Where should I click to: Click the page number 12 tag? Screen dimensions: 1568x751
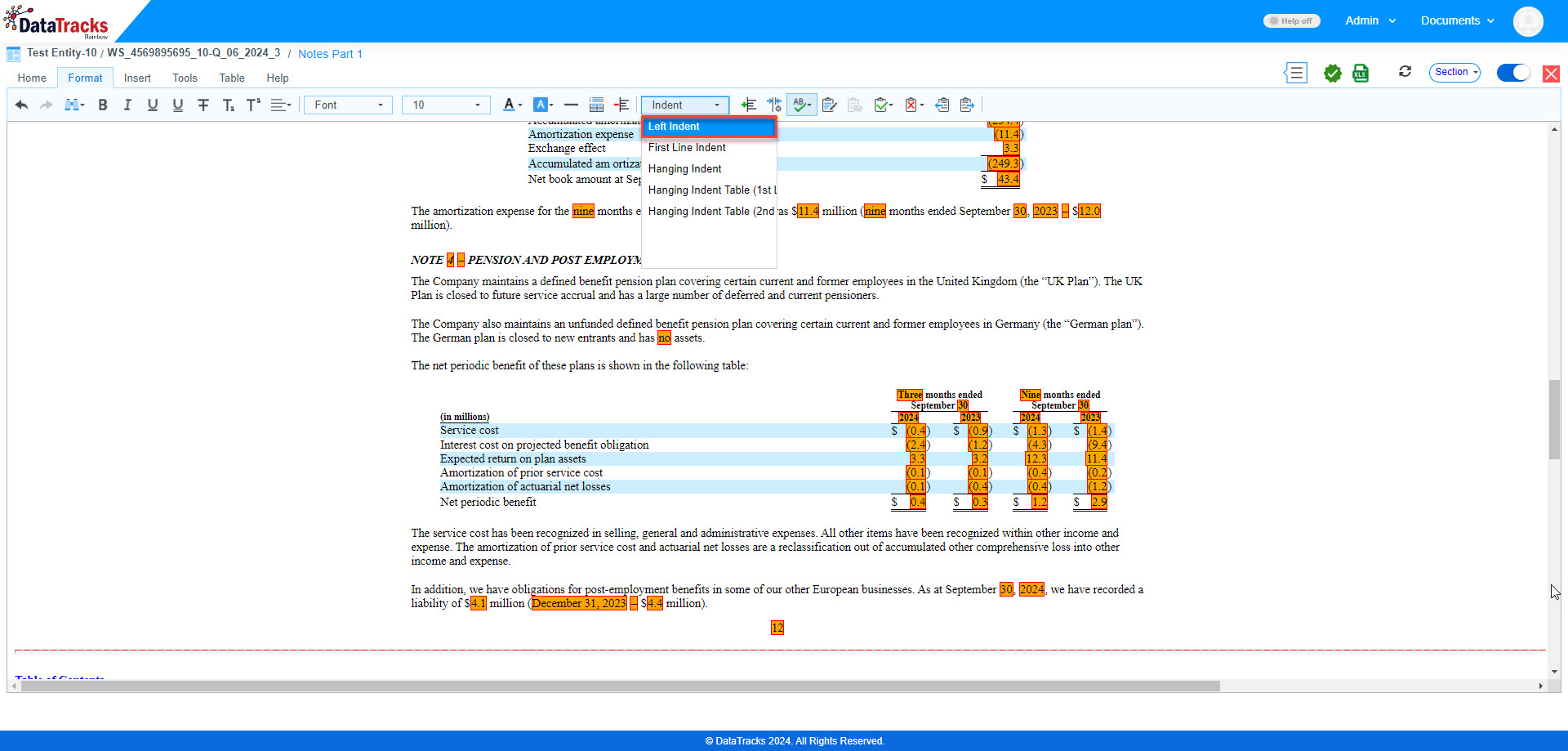click(x=777, y=628)
